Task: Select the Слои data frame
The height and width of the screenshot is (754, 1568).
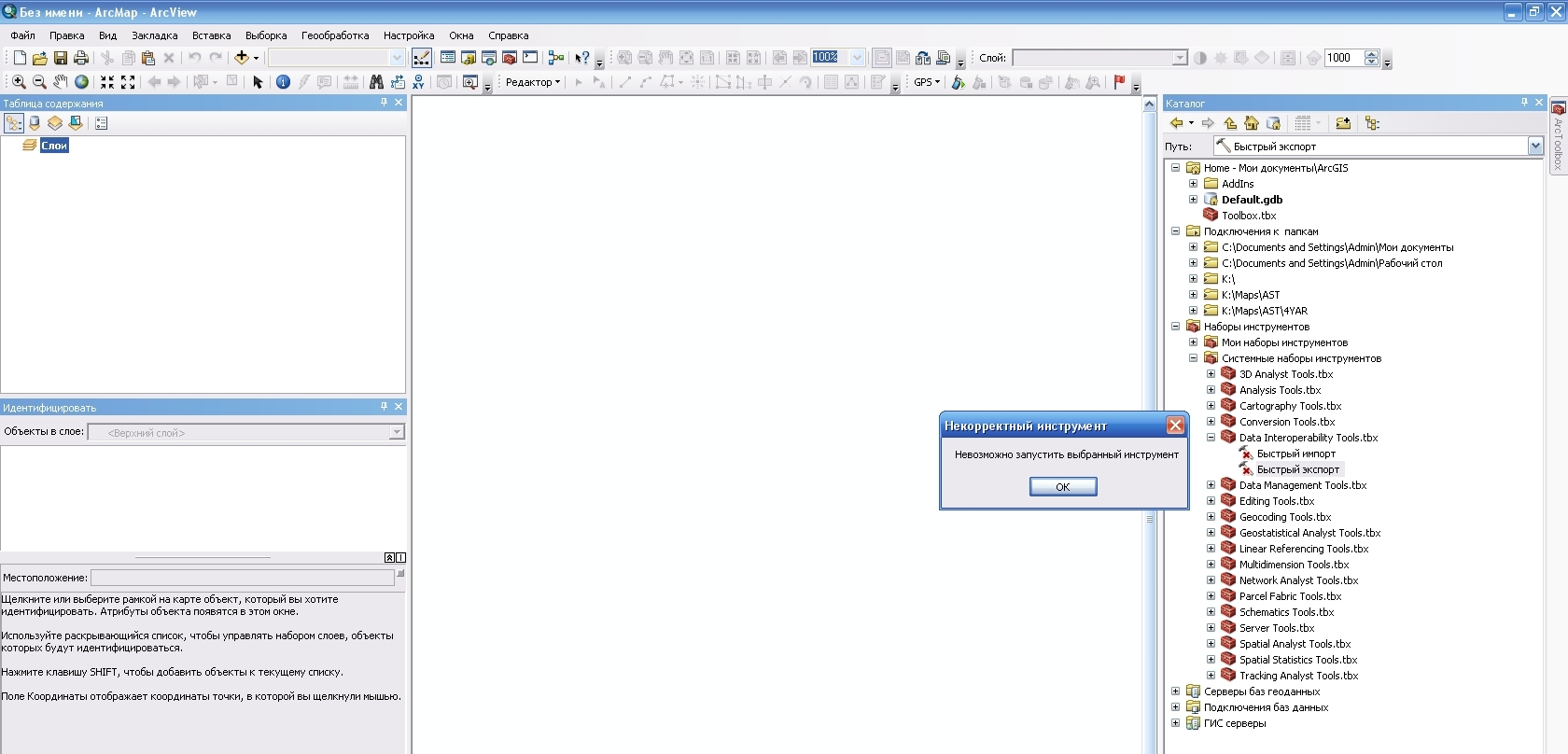Action: pos(54,146)
